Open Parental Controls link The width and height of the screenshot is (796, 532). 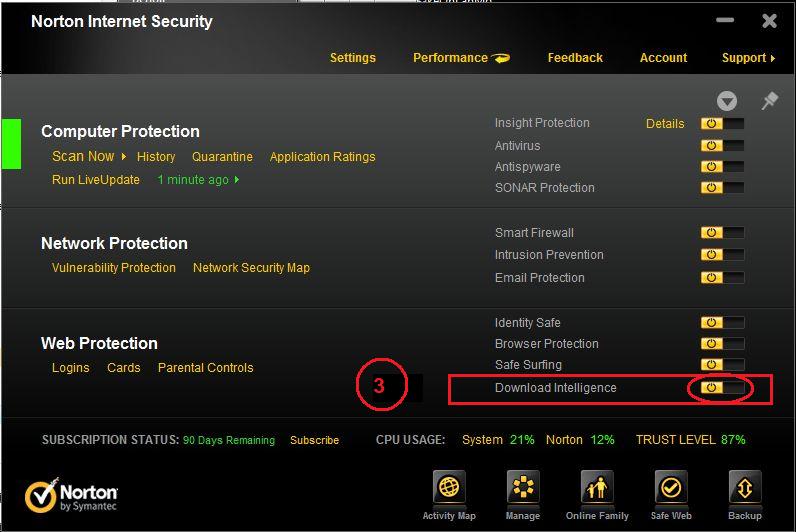coord(206,368)
